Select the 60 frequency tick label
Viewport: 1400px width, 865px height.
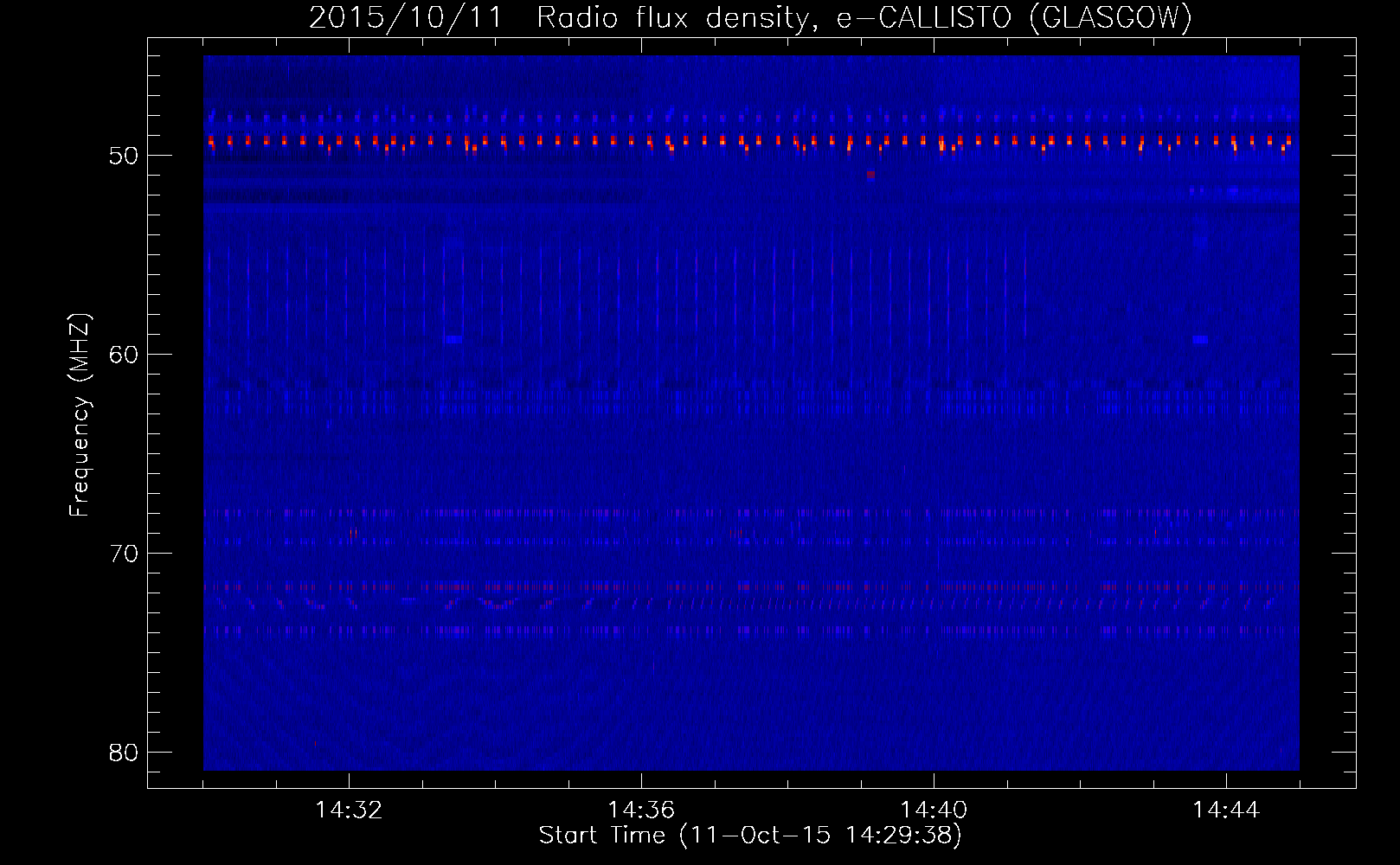tap(125, 355)
